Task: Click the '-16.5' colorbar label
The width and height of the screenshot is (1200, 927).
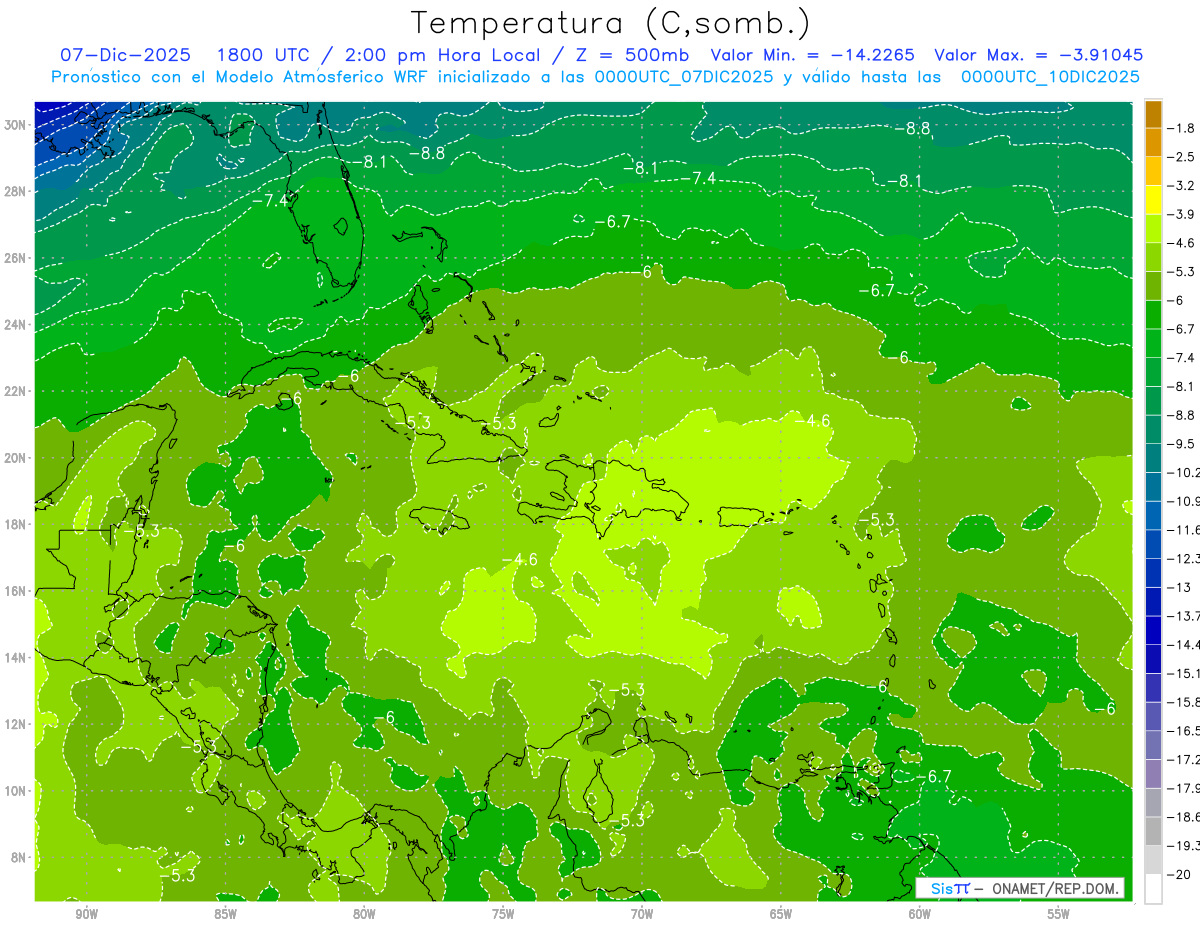Action: coord(1184,731)
